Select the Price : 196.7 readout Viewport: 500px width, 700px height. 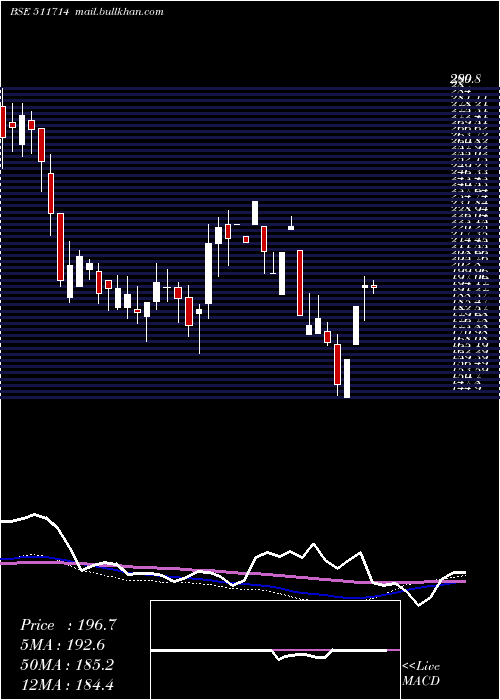[68, 625]
